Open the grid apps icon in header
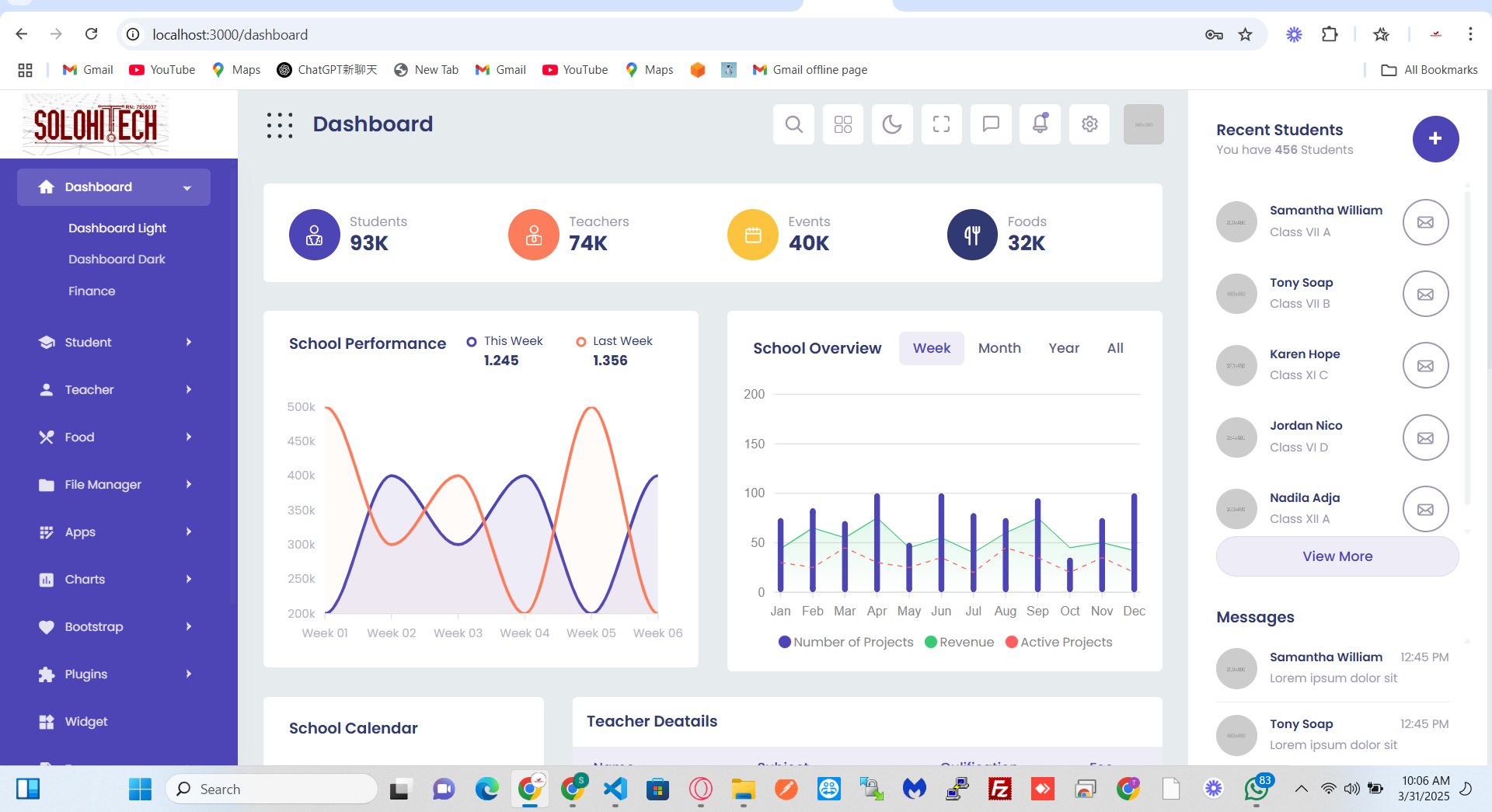The width and height of the screenshot is (1492, 812). point(843,124)
